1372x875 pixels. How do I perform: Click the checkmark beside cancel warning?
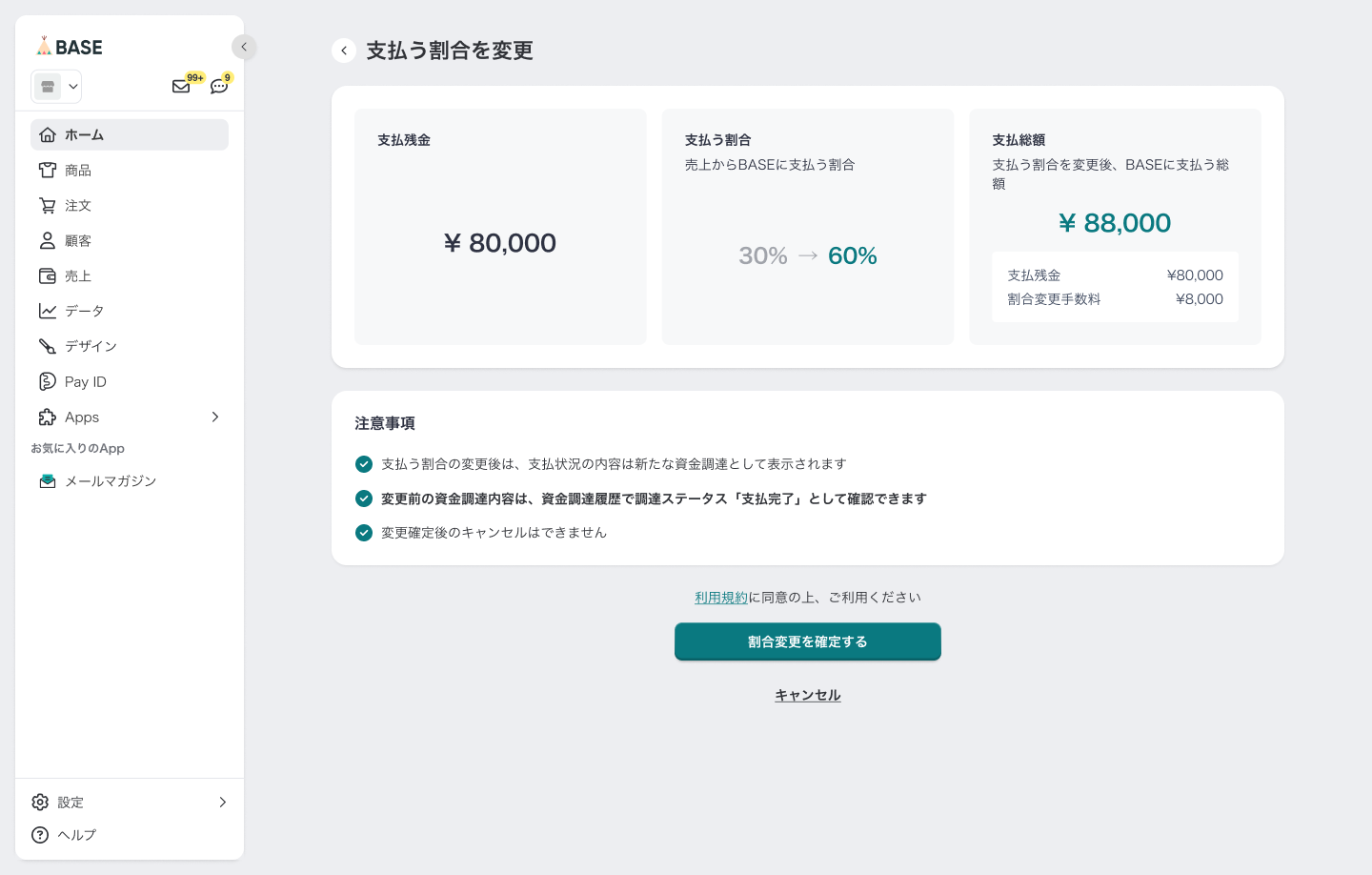364,533
